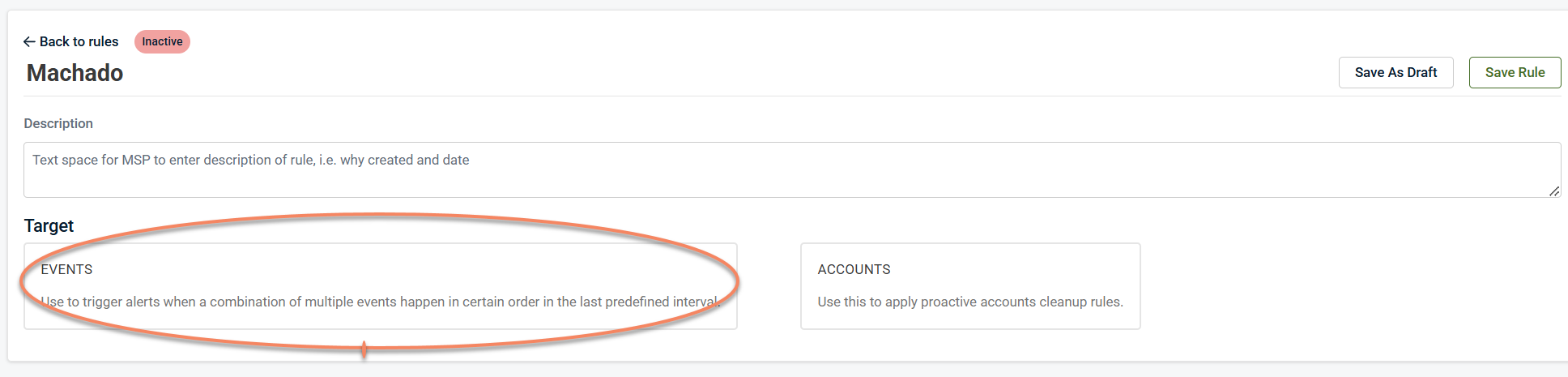The image size is (1568, 377).
Task: Click the diamond marker below the ellipse
Action: point(364,350)
